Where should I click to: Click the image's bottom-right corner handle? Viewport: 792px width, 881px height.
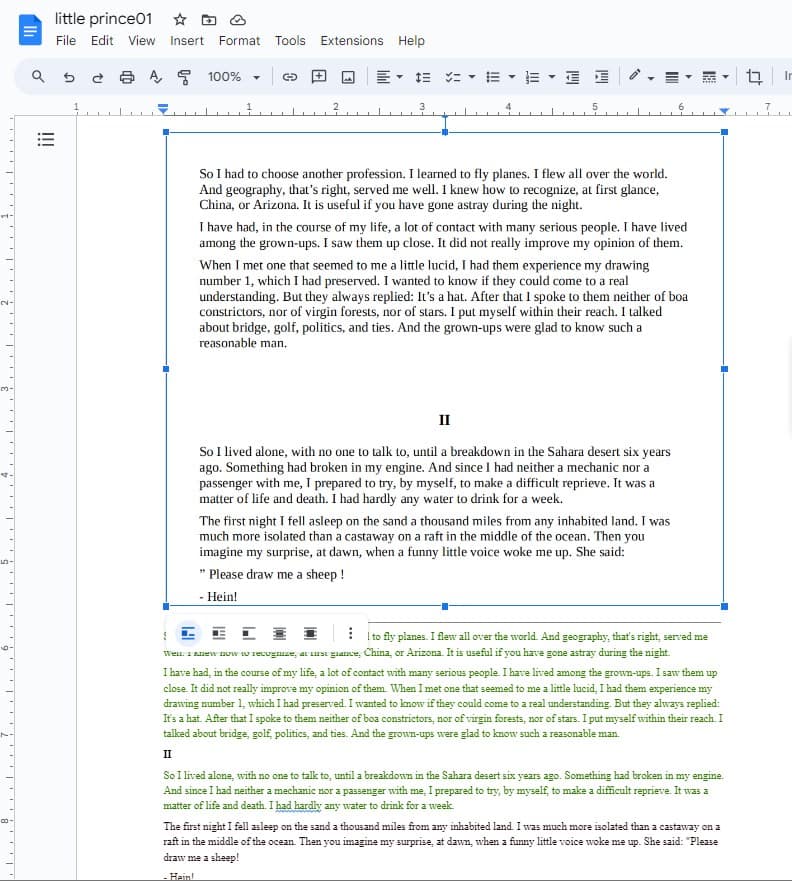pos(725,606)
